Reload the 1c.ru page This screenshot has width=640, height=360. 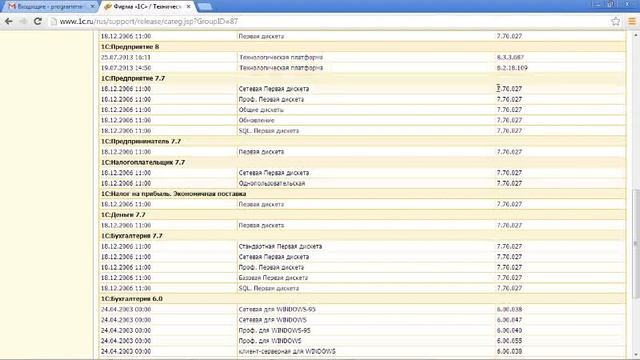(38, 21)
